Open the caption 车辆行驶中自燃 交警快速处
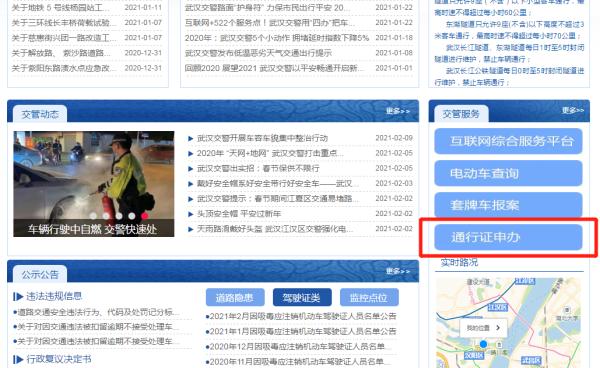Image resolution: width=600 pixels, height=368 pixels. (92, 229)
